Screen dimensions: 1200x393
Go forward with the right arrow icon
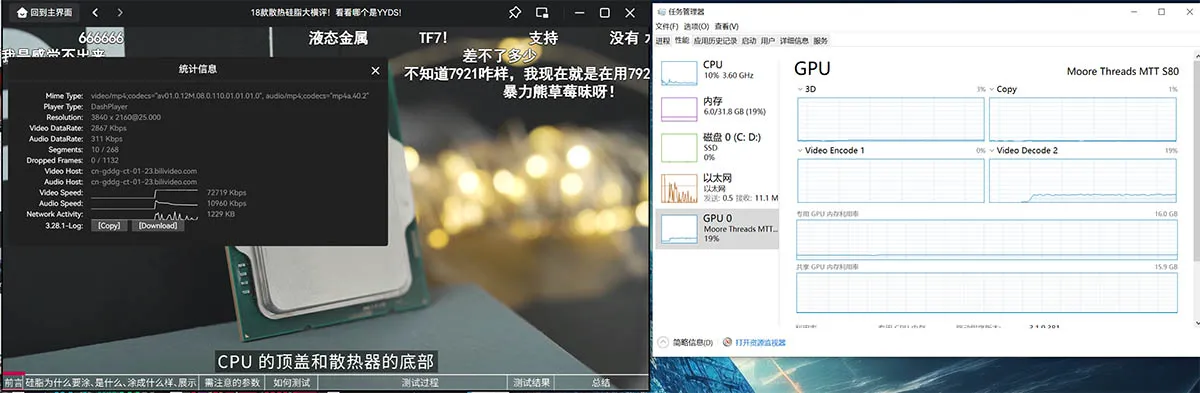click(x=120, y=12)
